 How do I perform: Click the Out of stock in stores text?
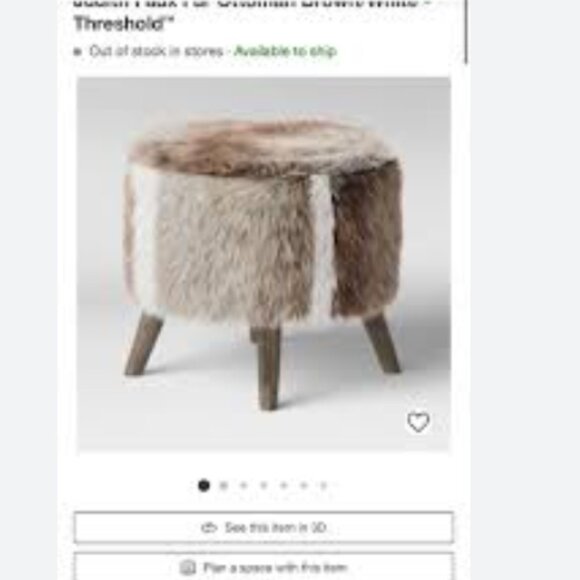[156, 51]
